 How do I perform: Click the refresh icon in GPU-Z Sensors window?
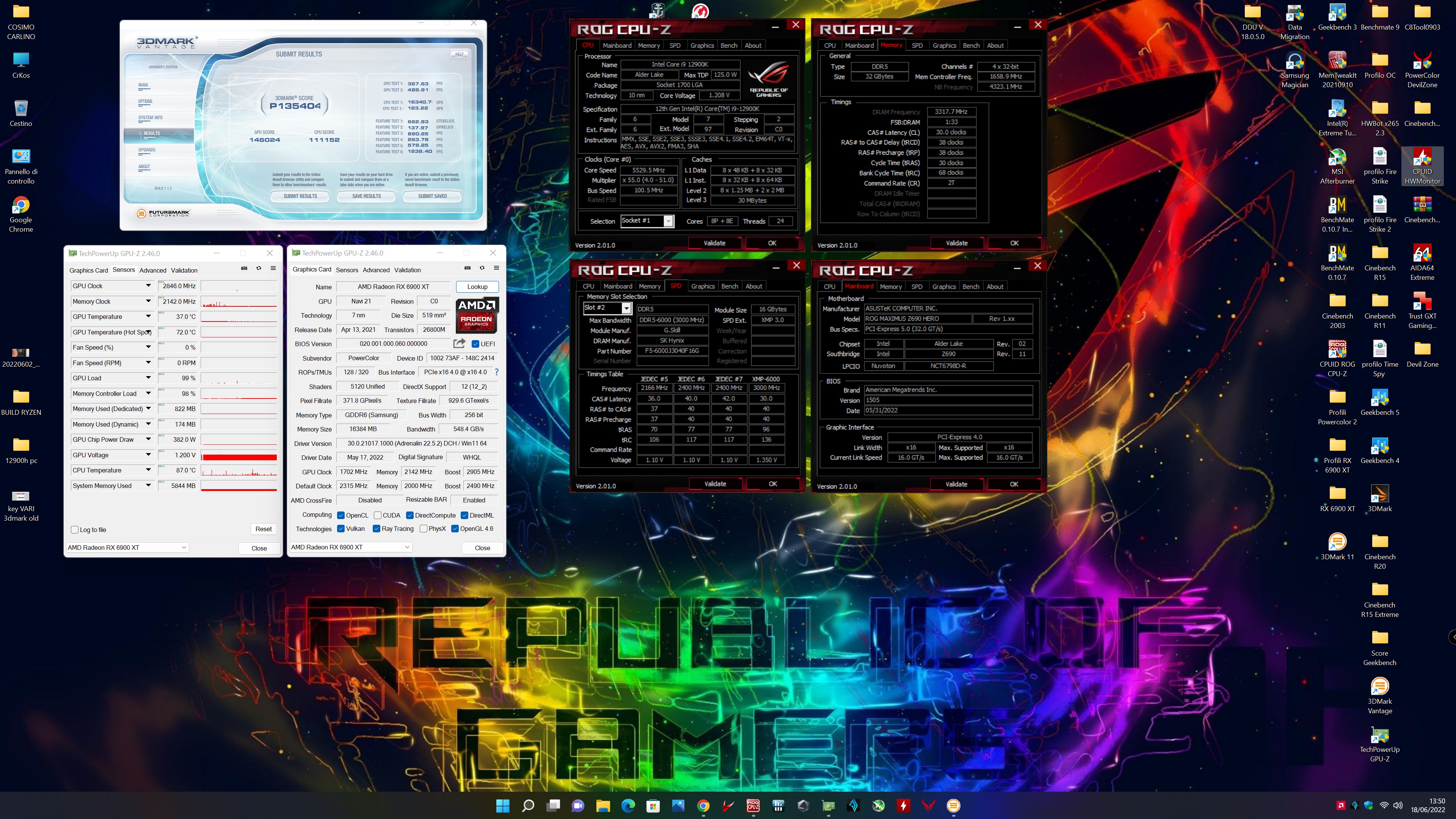click(x=259, y=268)
